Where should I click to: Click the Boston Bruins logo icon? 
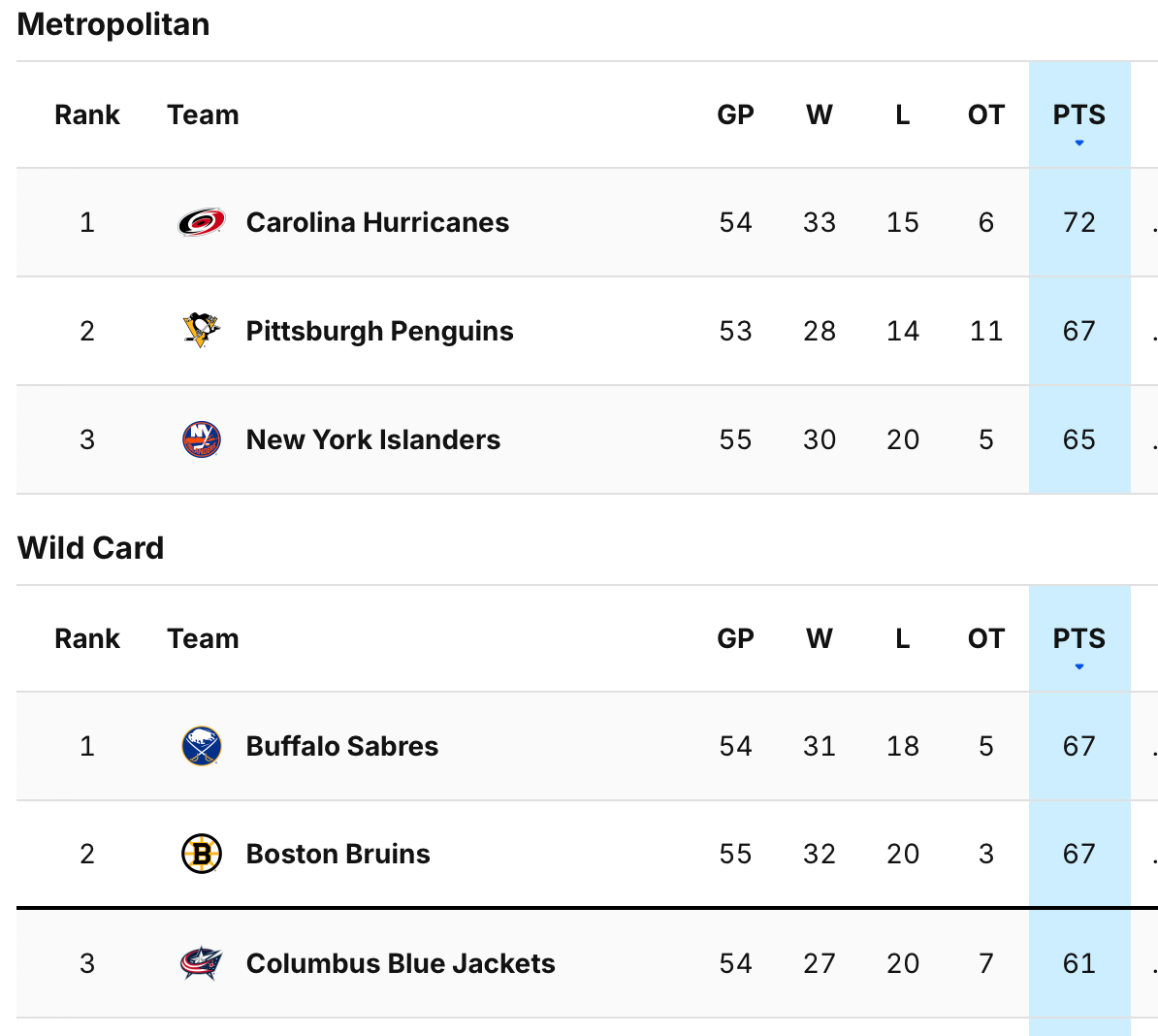click(202, 854)
